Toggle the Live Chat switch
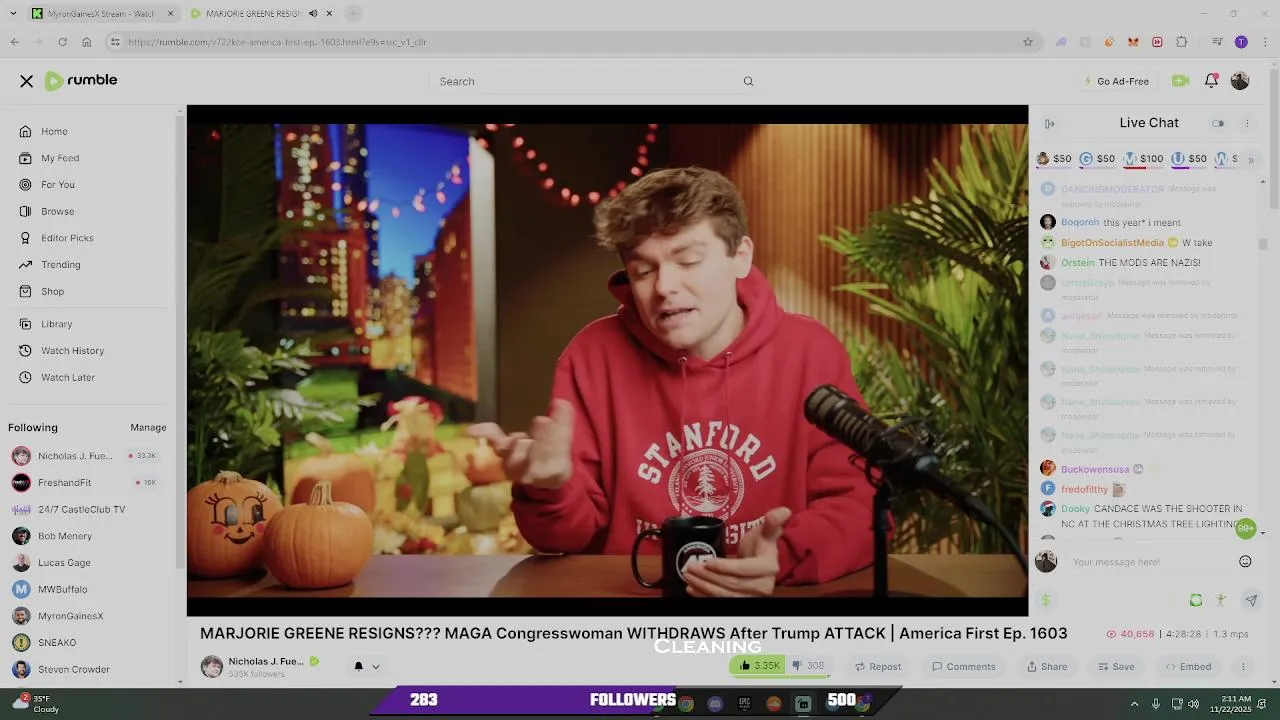 1218,124
